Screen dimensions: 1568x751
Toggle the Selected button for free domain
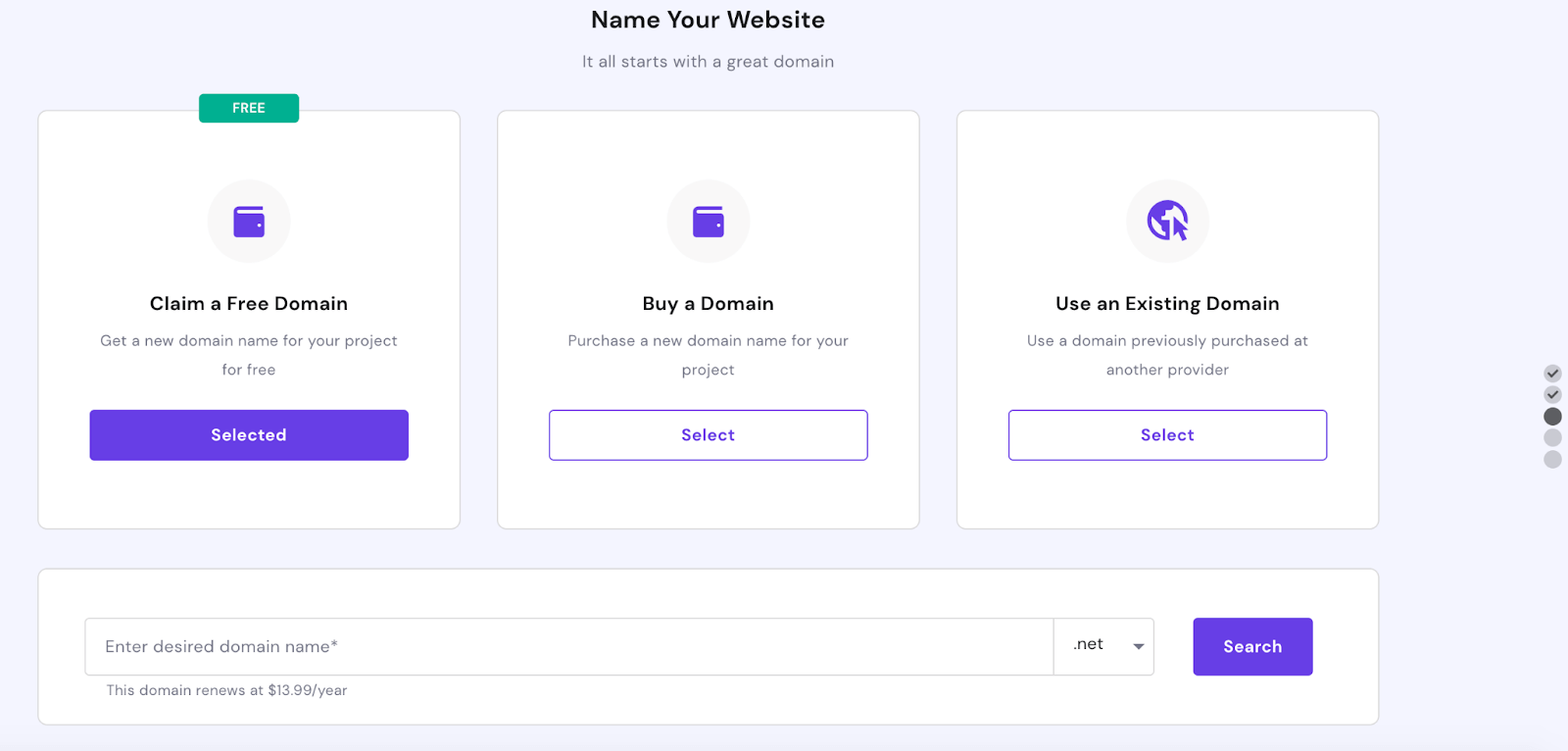249,435
